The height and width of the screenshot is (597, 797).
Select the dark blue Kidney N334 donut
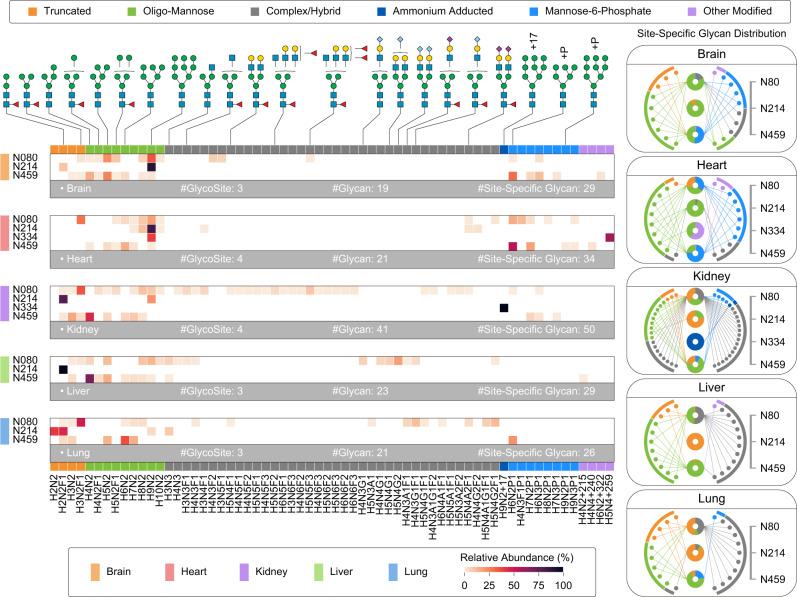(695, 342)
